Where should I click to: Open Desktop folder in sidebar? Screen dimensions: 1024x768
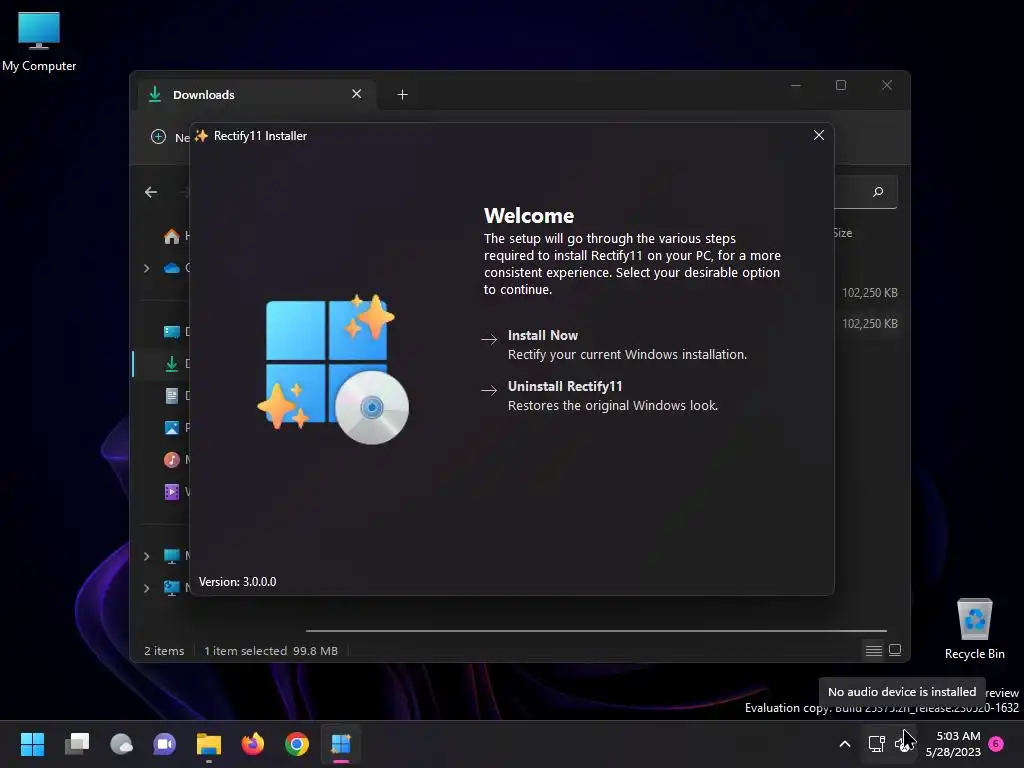172,332
